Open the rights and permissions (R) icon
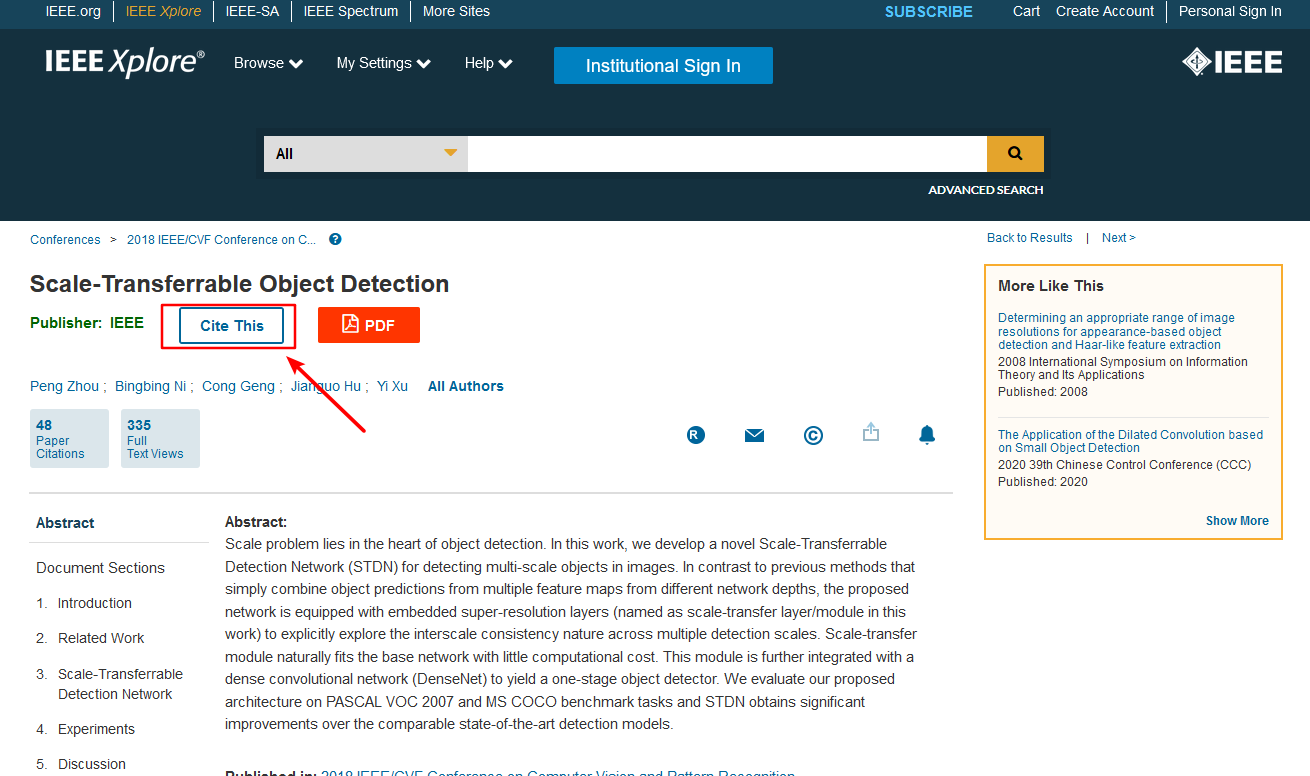 pyautogui.click(x=696, y=435)
